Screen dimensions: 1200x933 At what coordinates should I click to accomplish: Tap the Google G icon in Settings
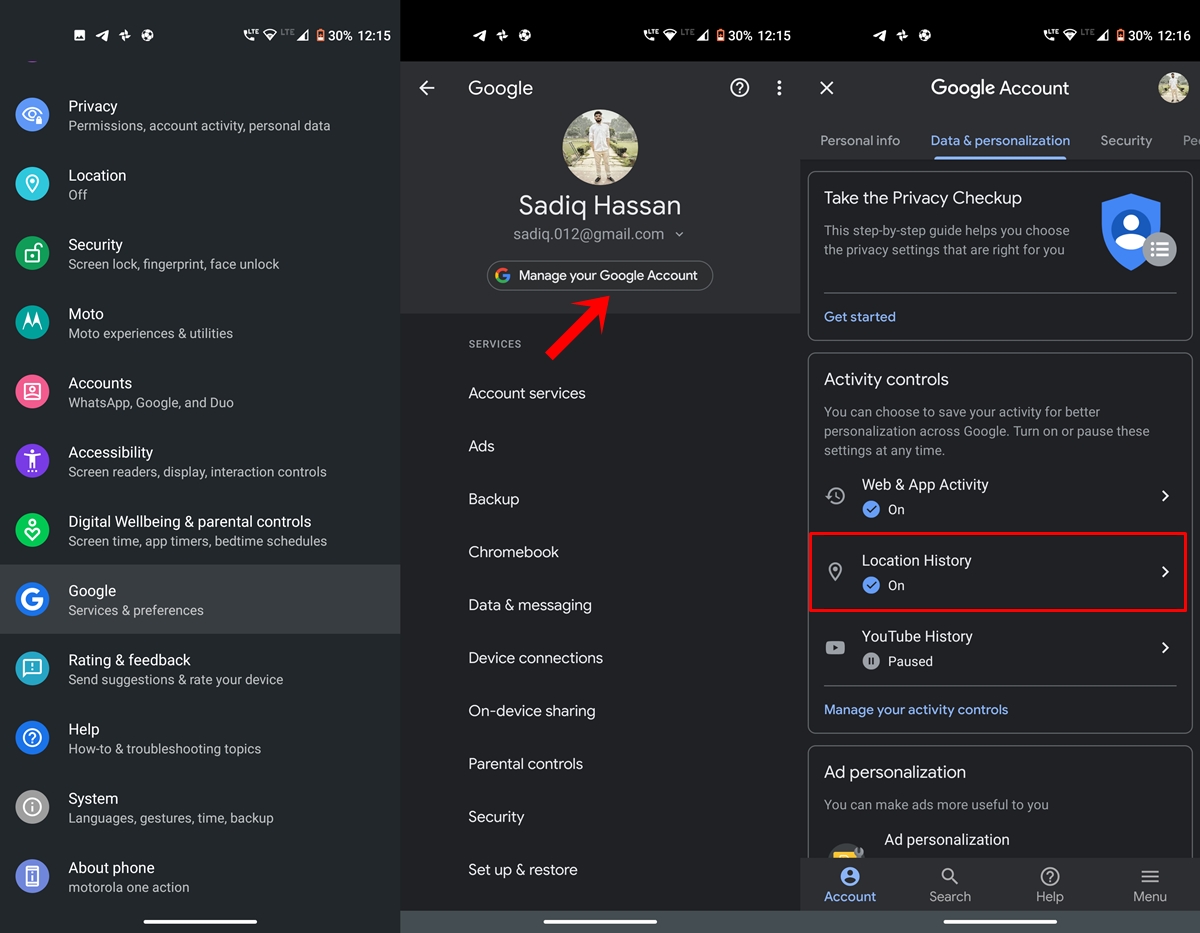tap(32, 599)
